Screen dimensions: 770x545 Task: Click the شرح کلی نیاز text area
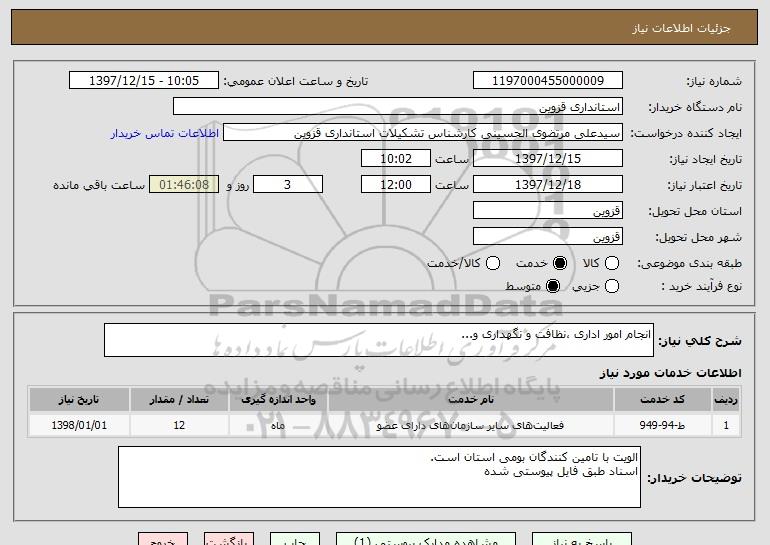click(x=379, y=340)
